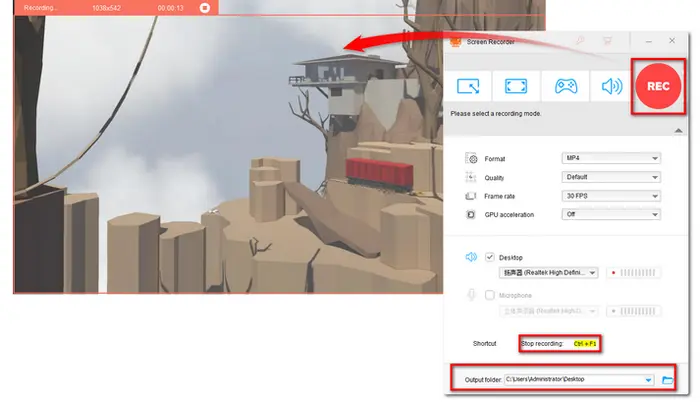Select the audio-only recording mode speaker icon
Screen dimensions: 700x403
pyautogui.click(x=612, y=86)
